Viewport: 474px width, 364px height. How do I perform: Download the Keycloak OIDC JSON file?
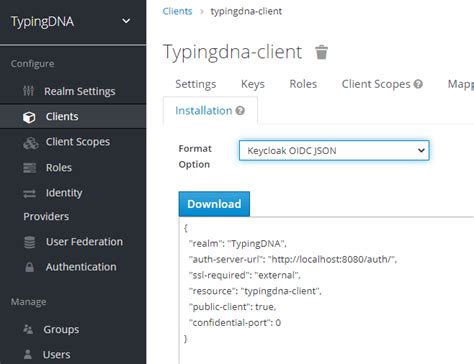214,204
